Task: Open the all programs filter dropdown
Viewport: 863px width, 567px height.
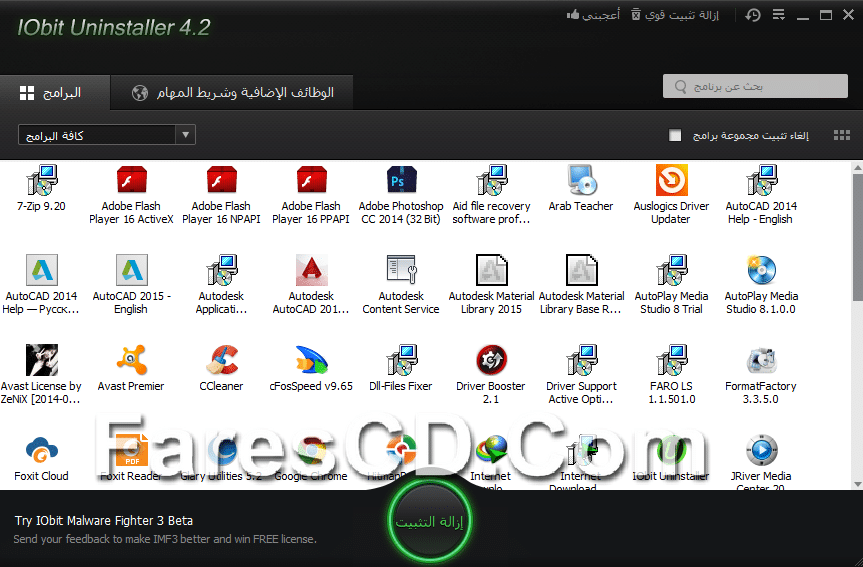Action: [107, 135]
